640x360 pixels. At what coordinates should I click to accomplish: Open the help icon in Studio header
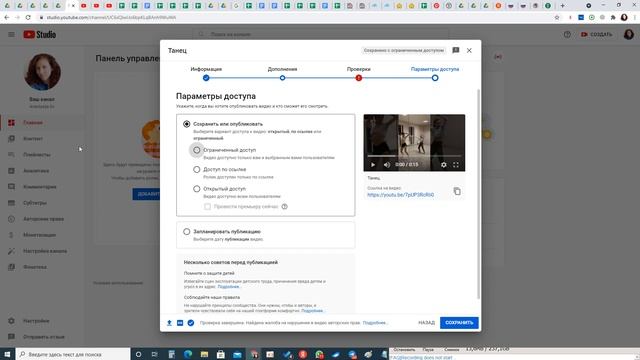click(x=567, y=35)
